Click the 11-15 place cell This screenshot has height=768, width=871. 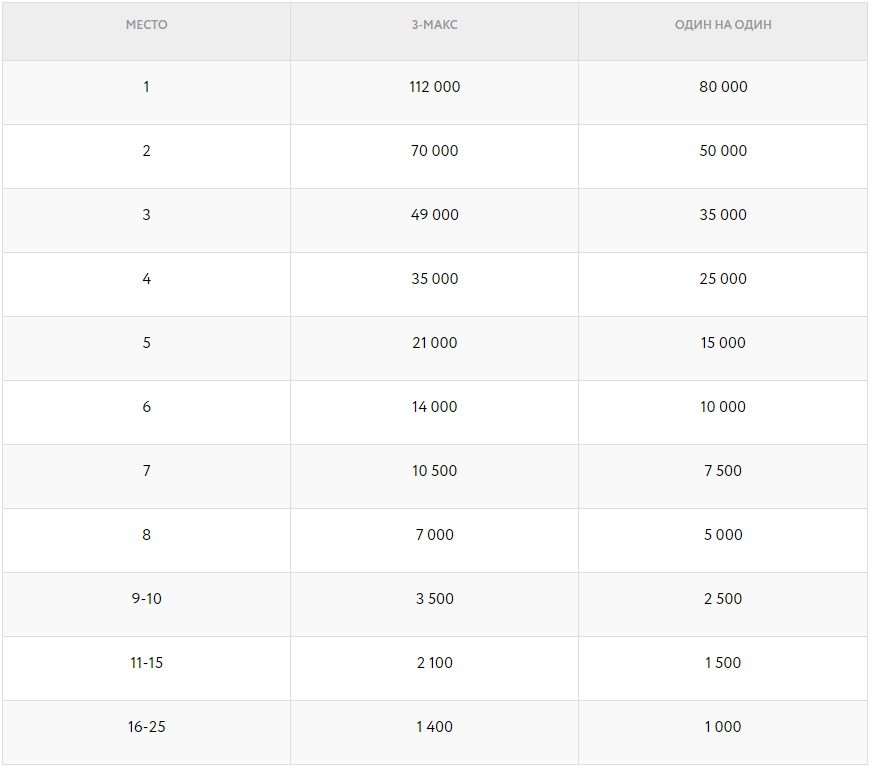(x=146, y=663)
